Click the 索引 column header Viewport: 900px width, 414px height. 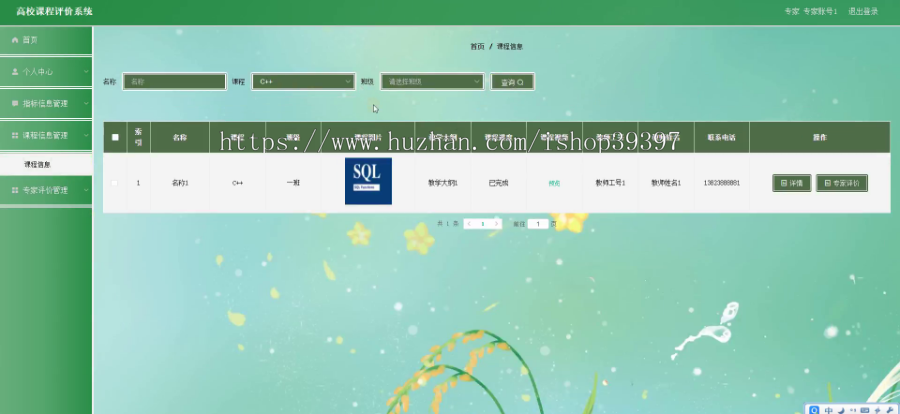[138, 137]
